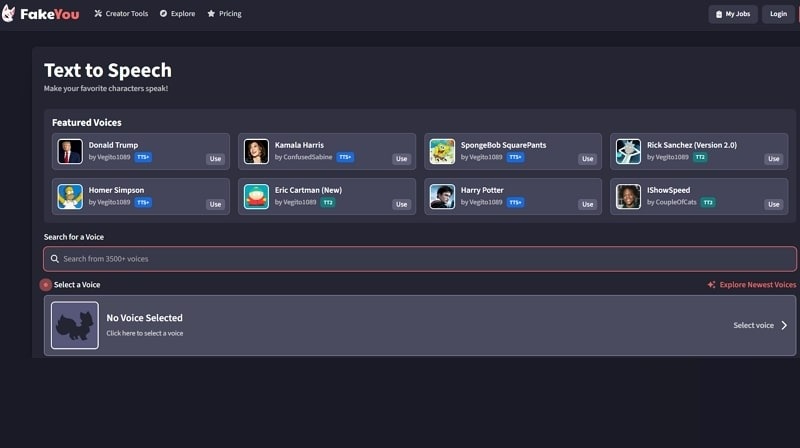Click the Login button

point(778,14)
